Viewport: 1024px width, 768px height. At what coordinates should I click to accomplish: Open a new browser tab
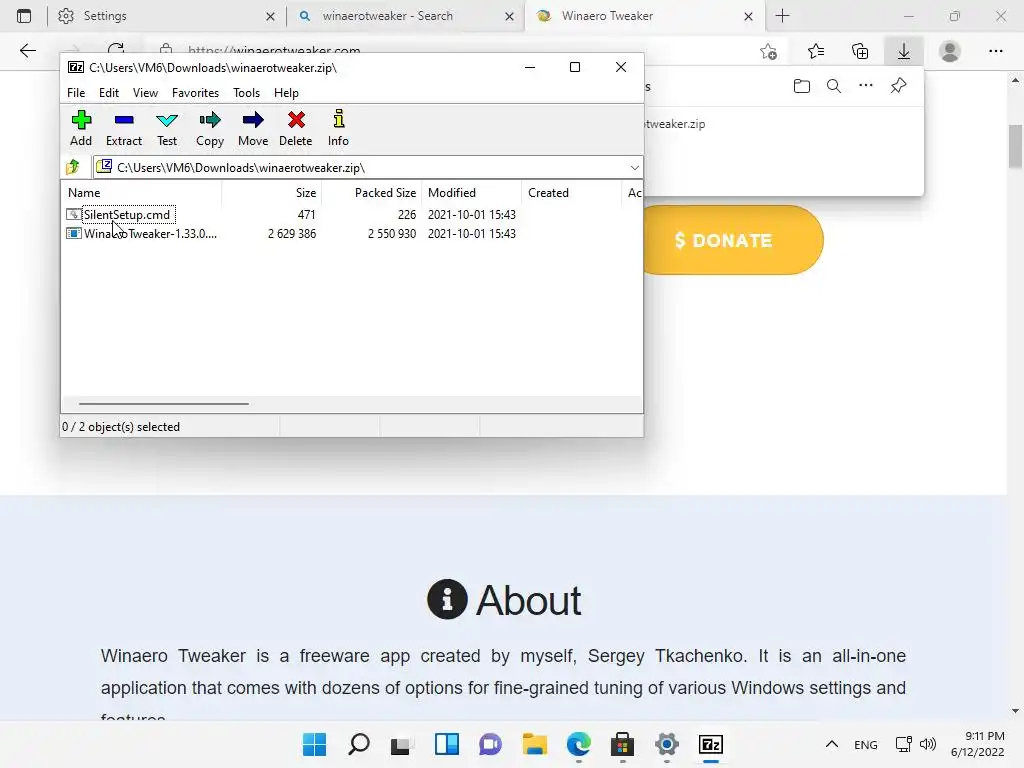click(782, 16)
